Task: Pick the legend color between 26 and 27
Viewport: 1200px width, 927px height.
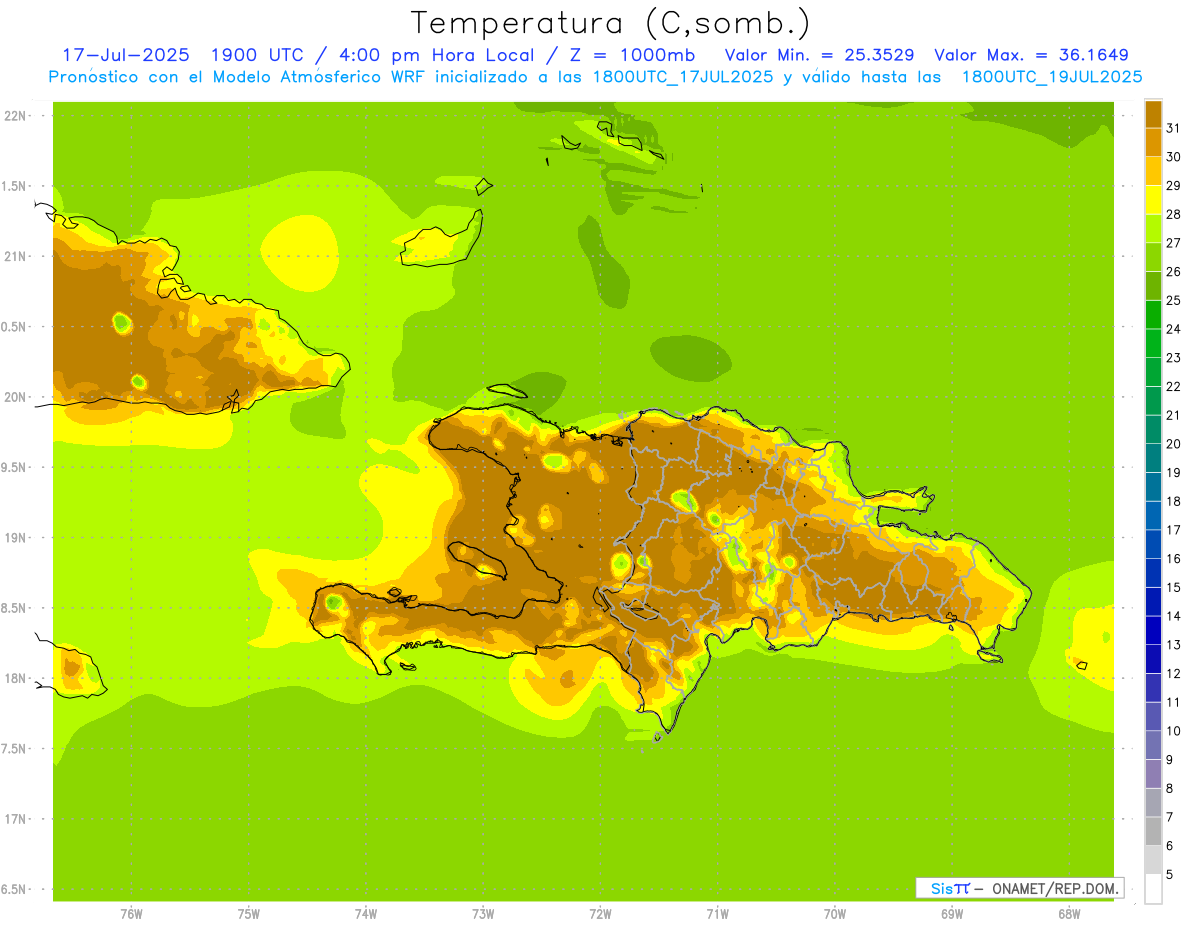Action: point(1153,257)
